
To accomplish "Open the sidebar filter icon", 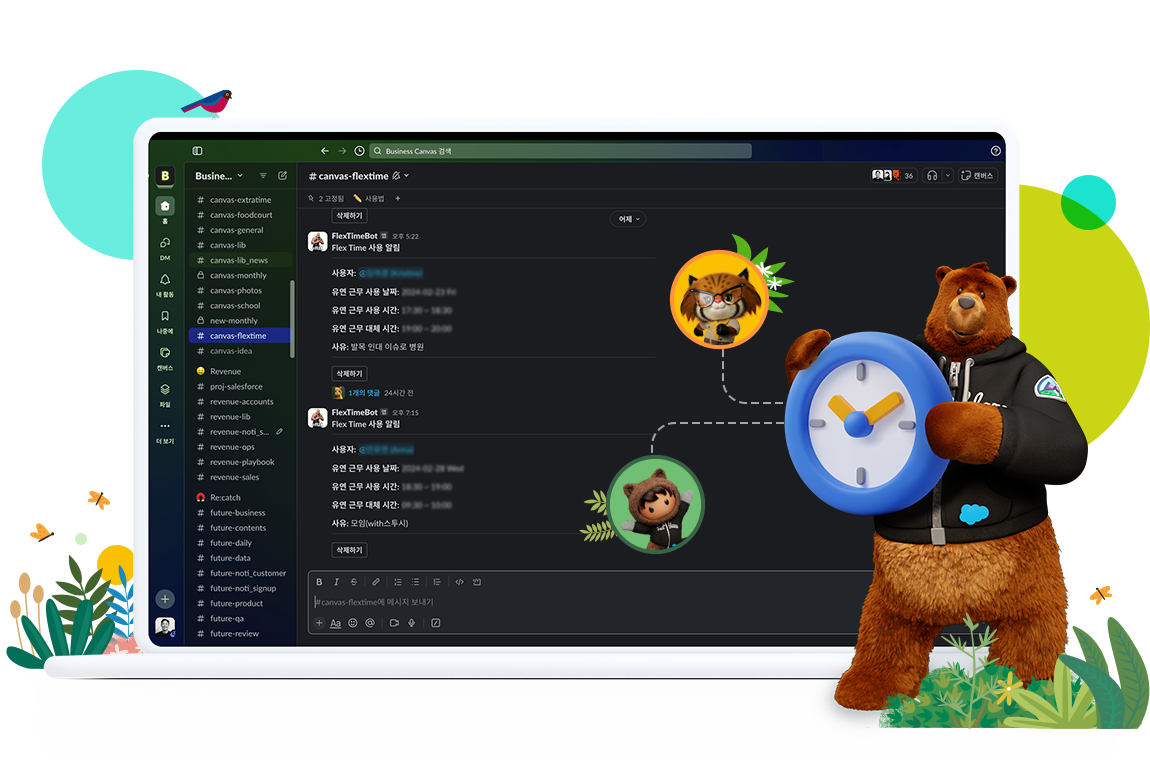I will pyautogui.click(x=263, y=175).
